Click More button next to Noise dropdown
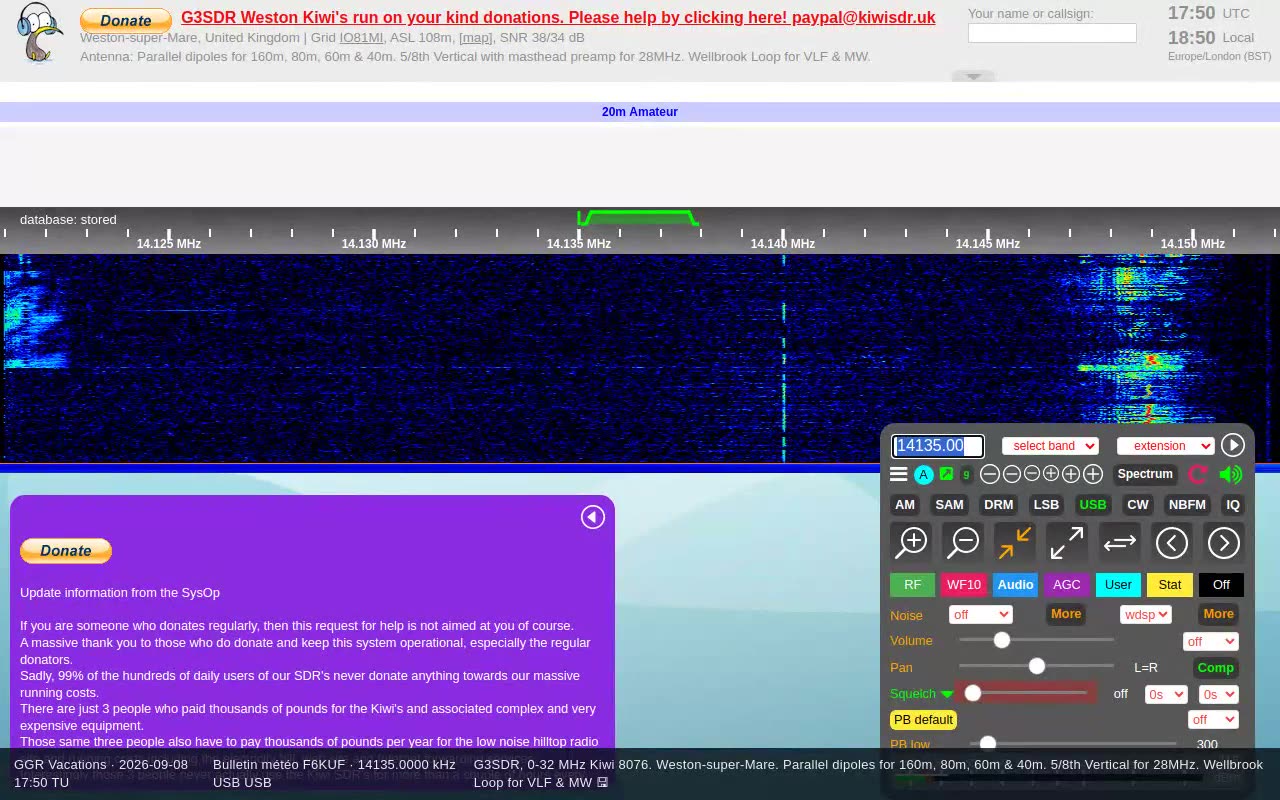 (x=1066, y=614)
